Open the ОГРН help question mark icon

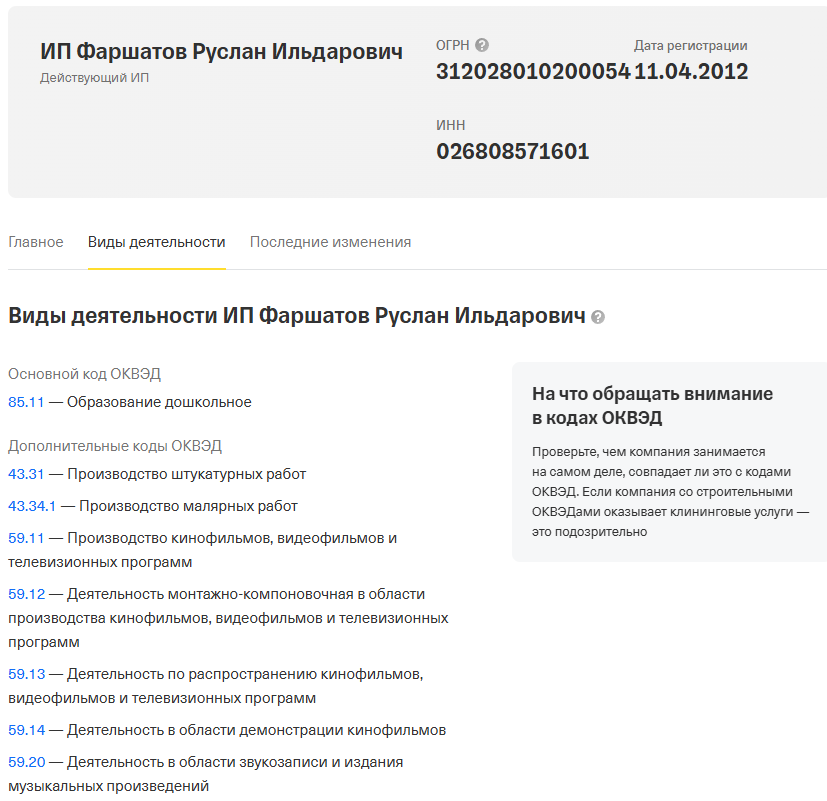click(483, 44)
